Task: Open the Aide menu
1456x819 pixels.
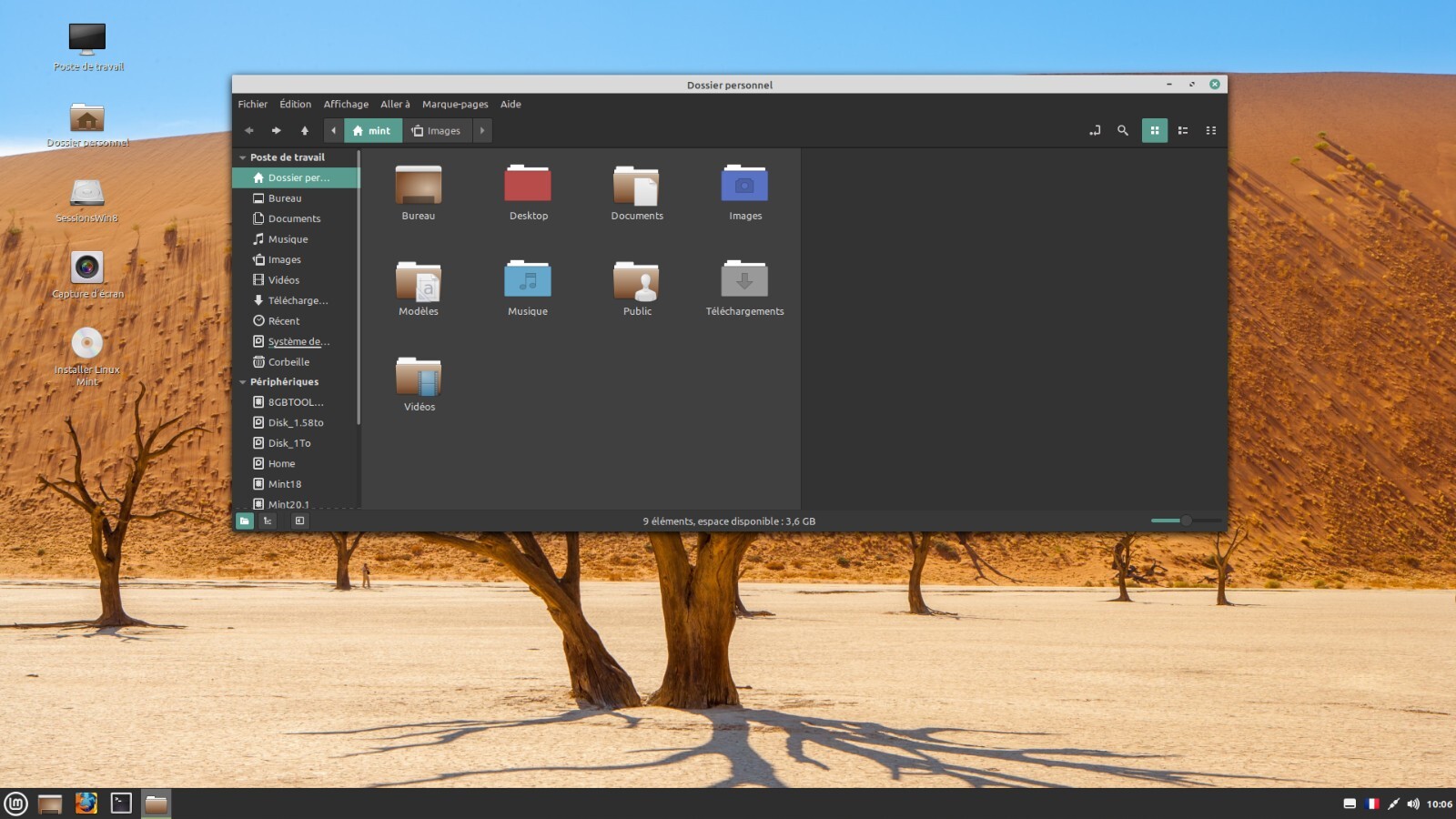Action: click(x=511, y=104)
